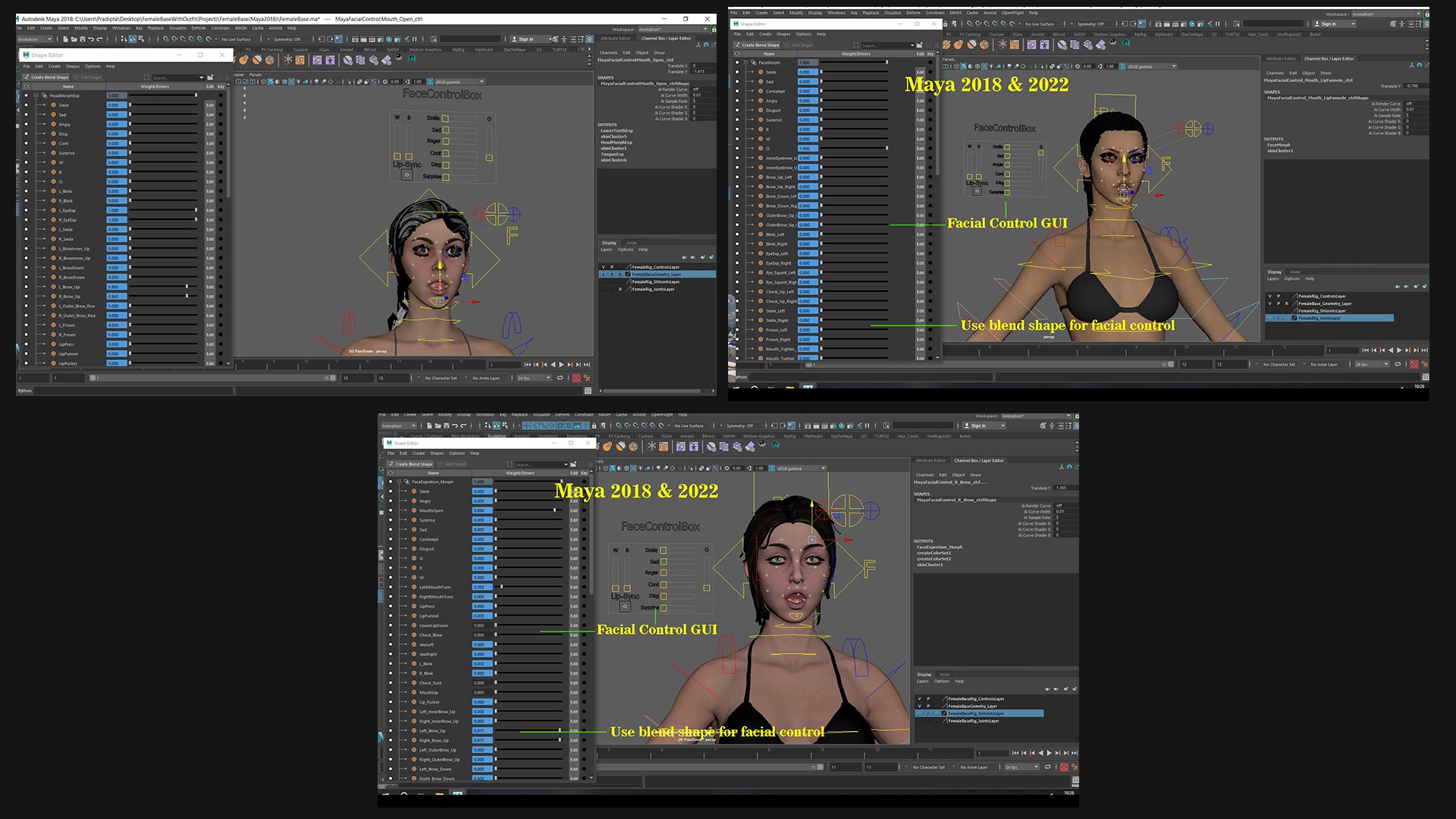Toggle visibility of L_Blink target in top-left Shape Editor

click(26, 191)
